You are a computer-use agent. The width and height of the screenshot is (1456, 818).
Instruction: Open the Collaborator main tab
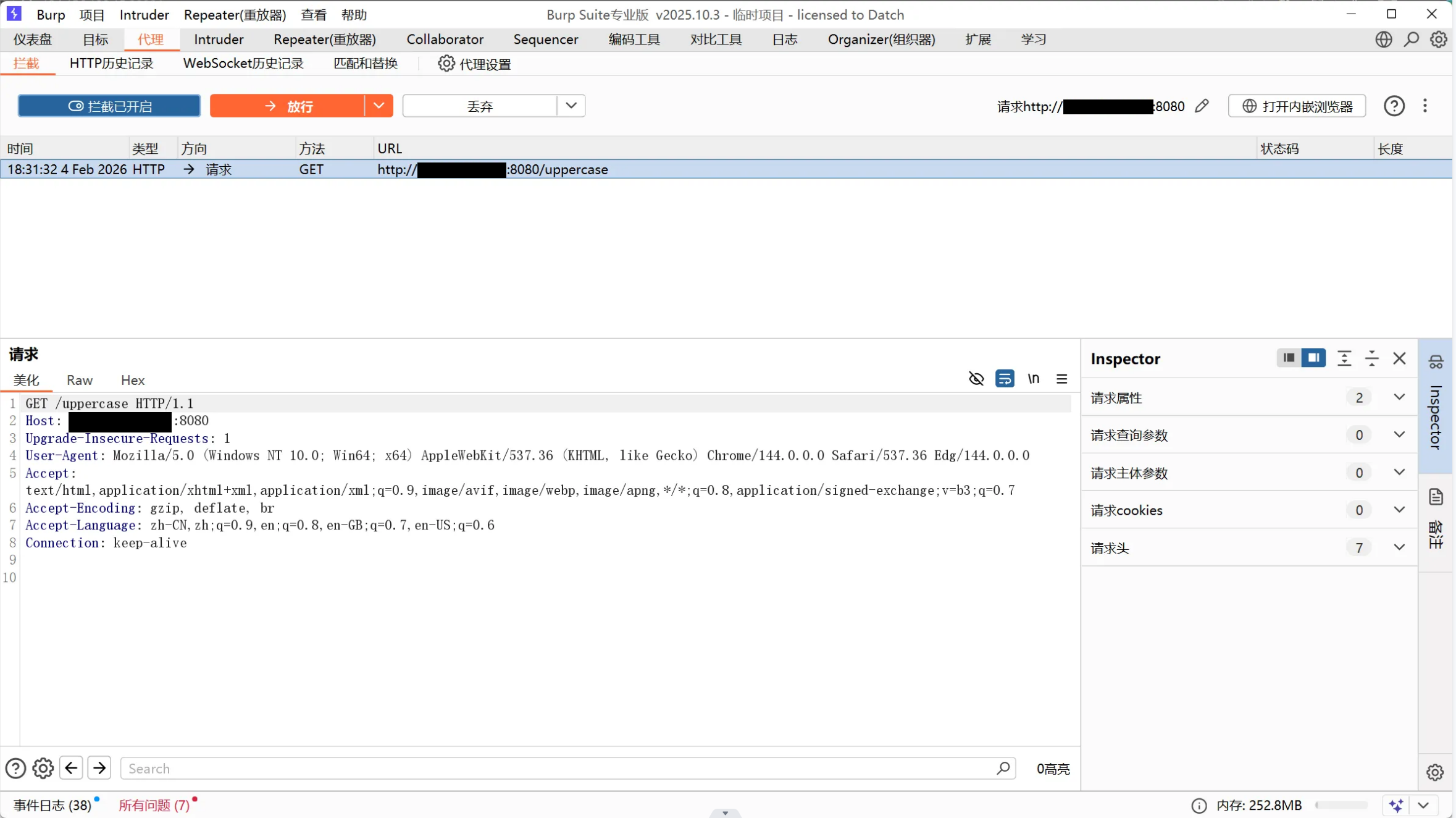click(445, 40)
